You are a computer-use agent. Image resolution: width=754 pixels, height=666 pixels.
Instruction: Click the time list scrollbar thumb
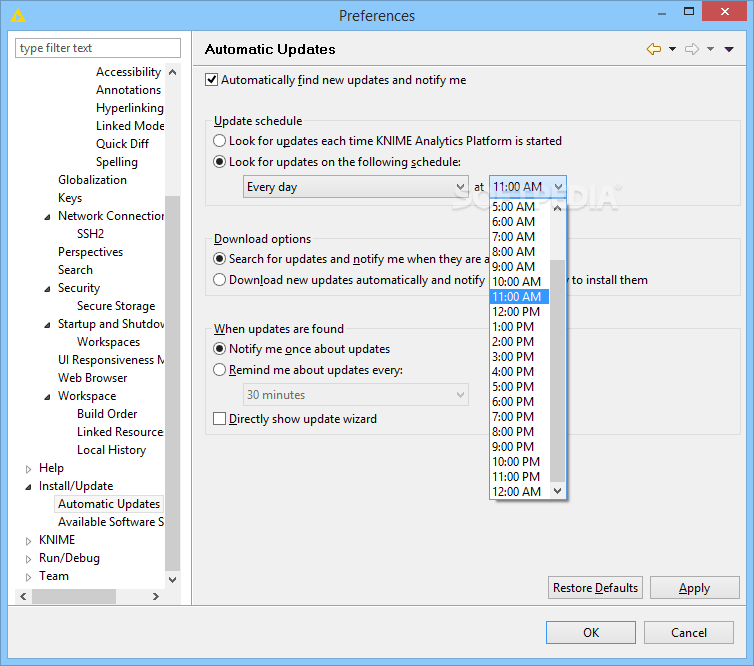[557, 370]
